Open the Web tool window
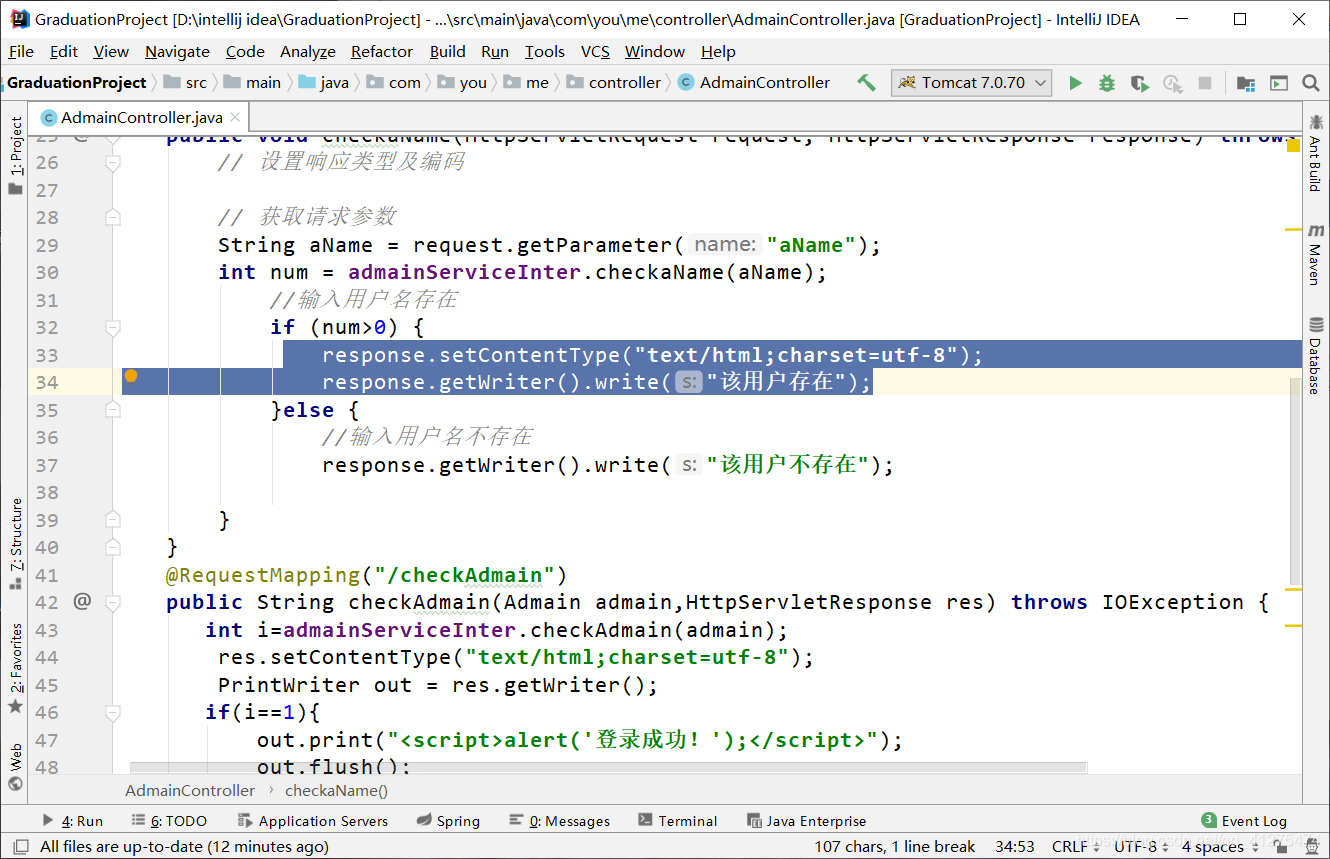 (15, 766)
